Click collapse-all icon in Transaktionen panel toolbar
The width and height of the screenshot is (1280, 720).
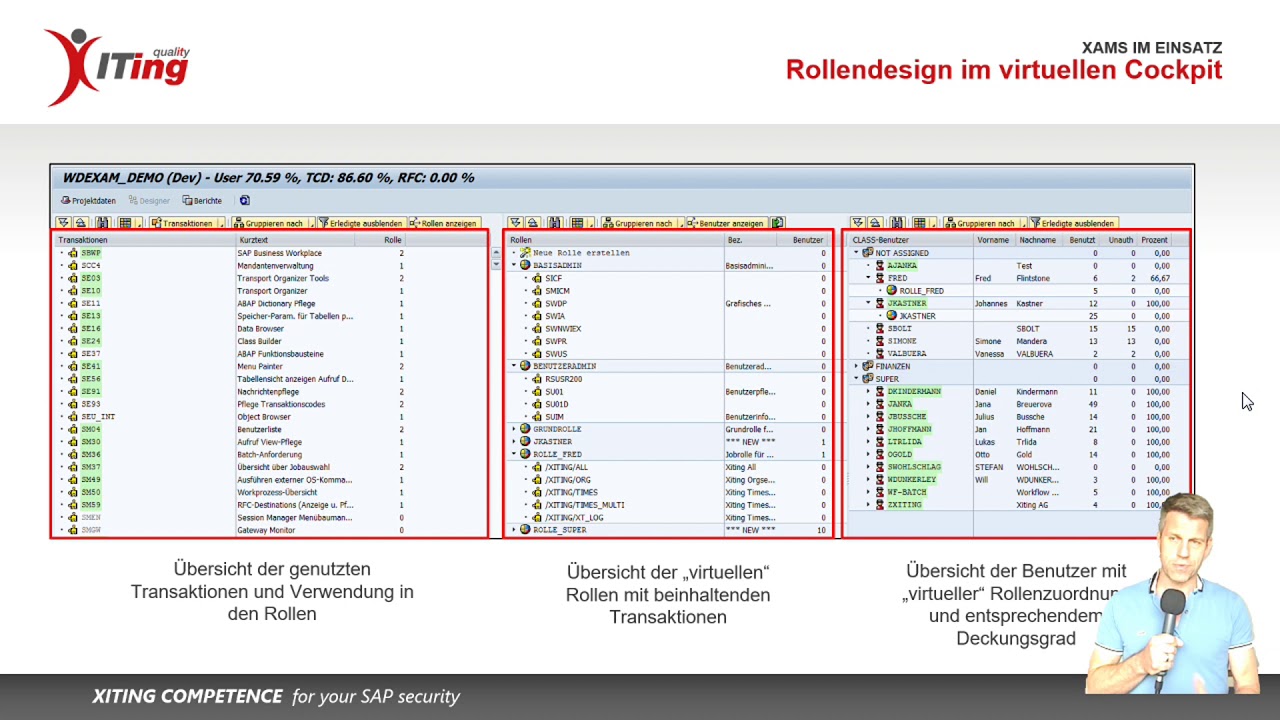tap(81, 223)
